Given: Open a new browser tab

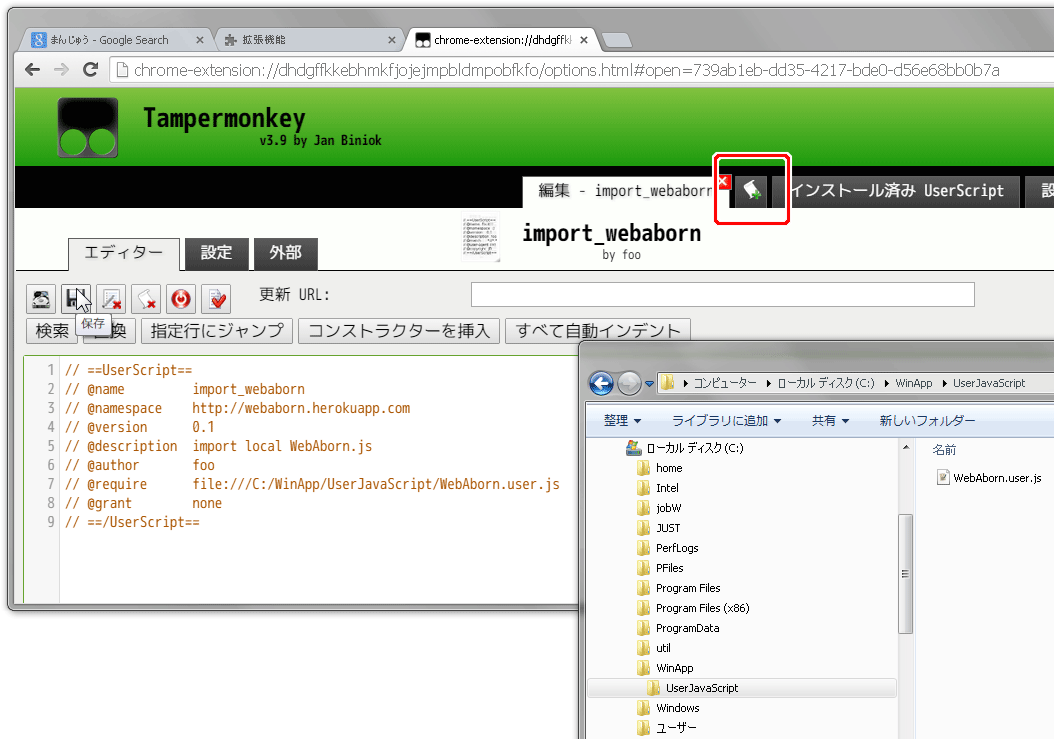Looking at the screenshot, I should (x=616, y=41).
